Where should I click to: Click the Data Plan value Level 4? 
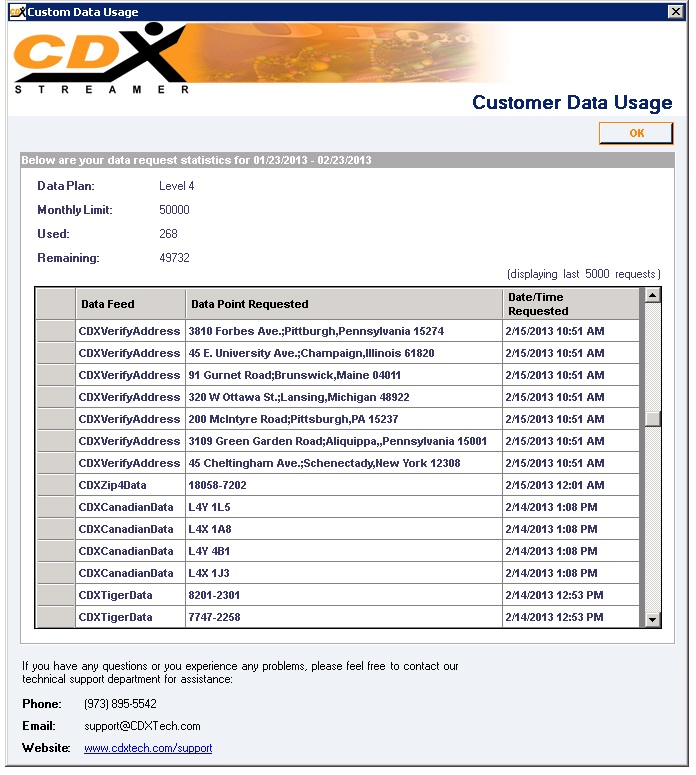click(176, 186)
